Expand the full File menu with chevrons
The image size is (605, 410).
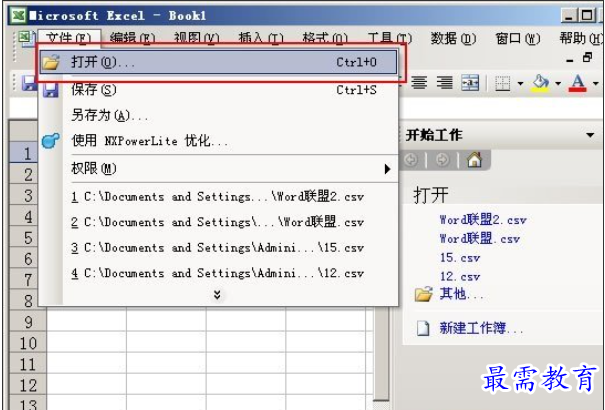(217, 295)
